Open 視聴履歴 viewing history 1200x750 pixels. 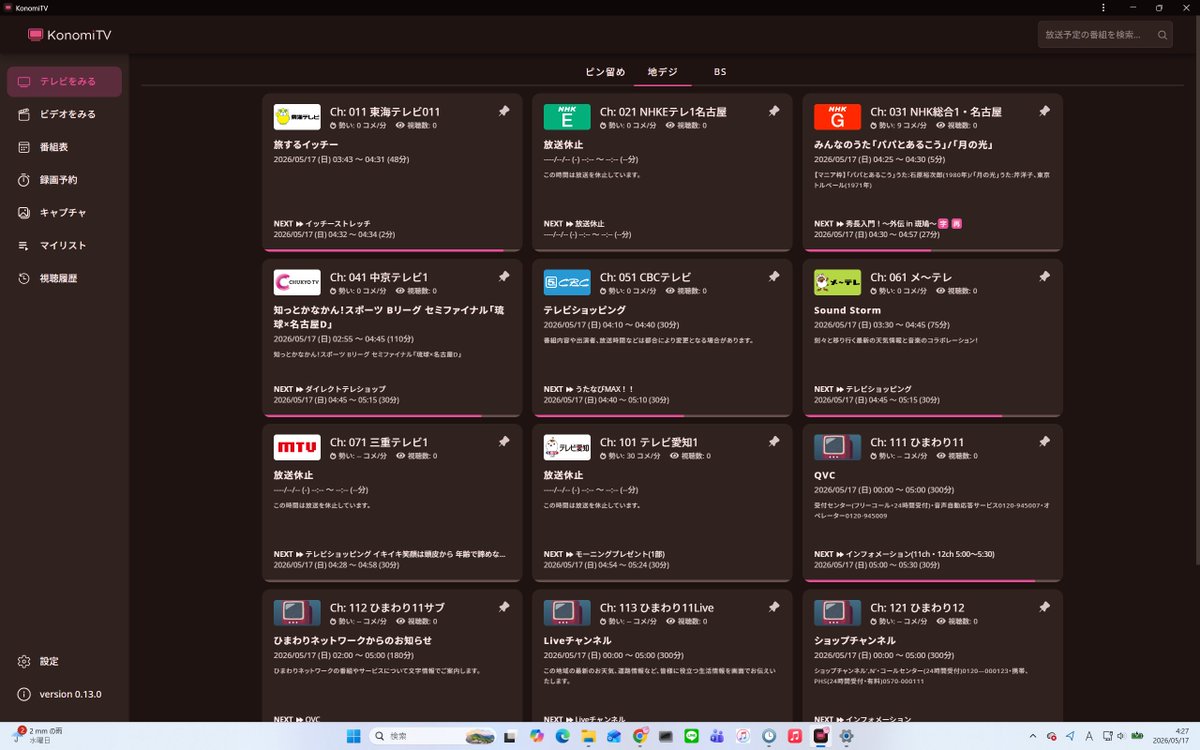pyautogui.click(x=65, y=278)
